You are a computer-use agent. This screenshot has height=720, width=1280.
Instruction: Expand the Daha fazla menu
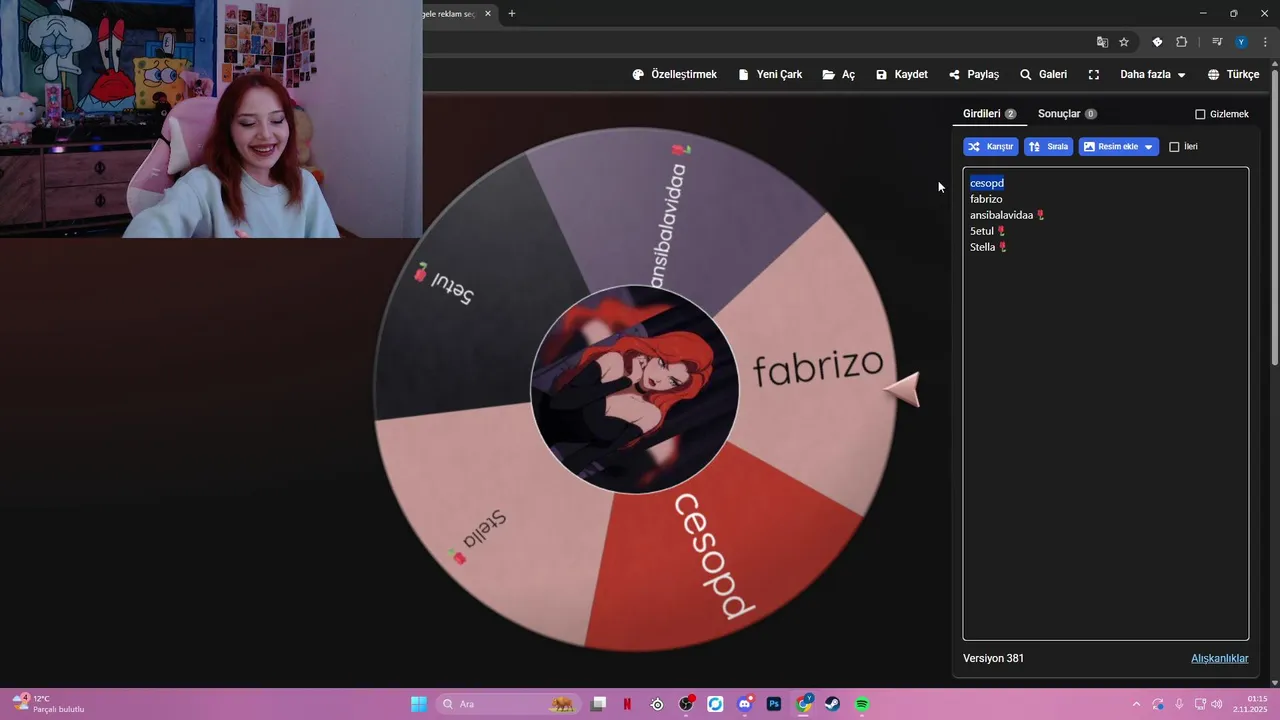pos(1153,75)
